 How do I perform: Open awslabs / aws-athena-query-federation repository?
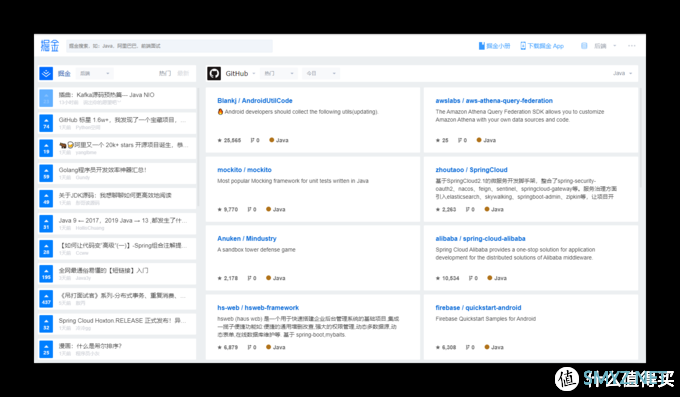tap(494, 101)
